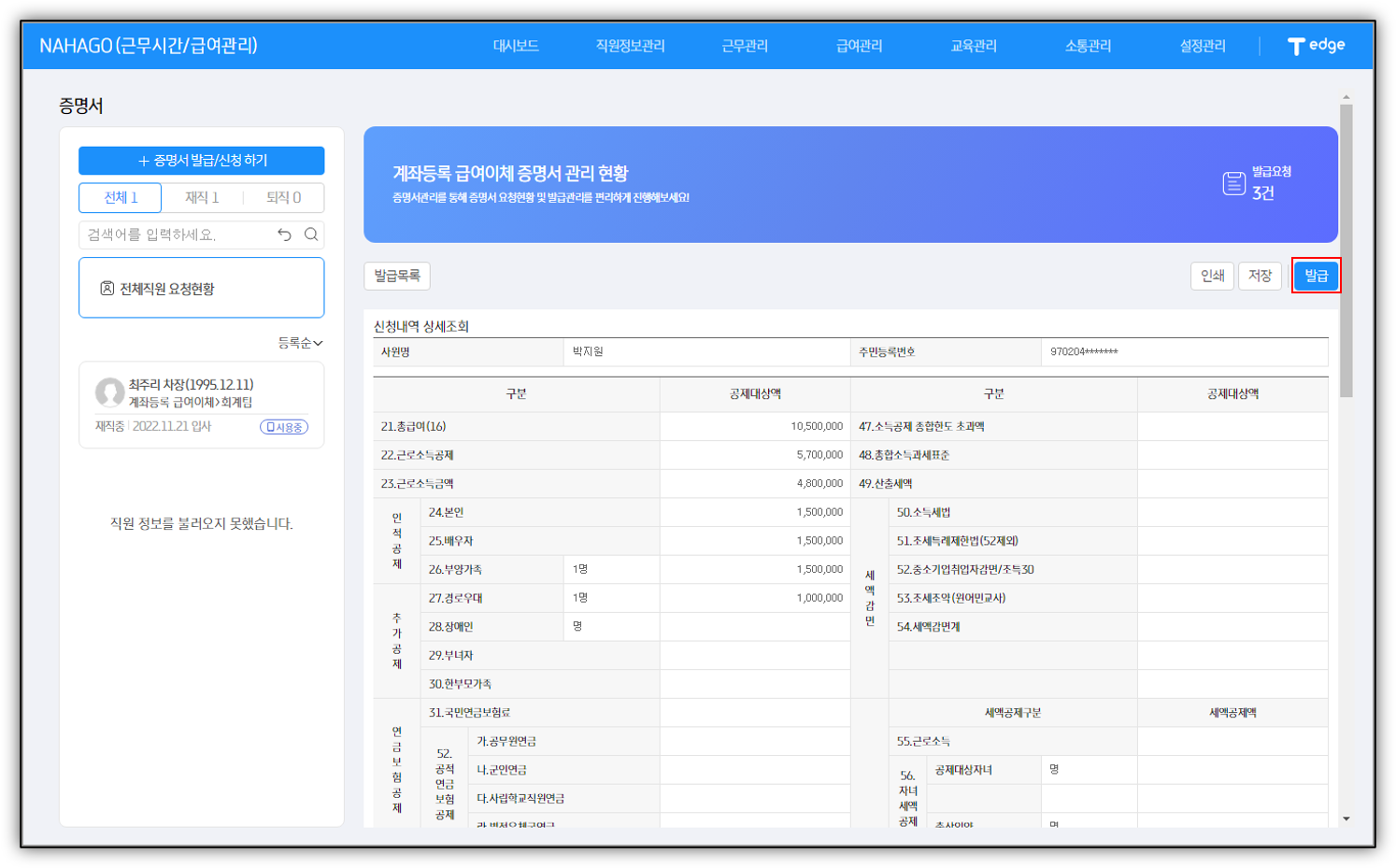Click the 인쇄 button
Viewport: 1396px width, 868px height.
coord(1212,276)
